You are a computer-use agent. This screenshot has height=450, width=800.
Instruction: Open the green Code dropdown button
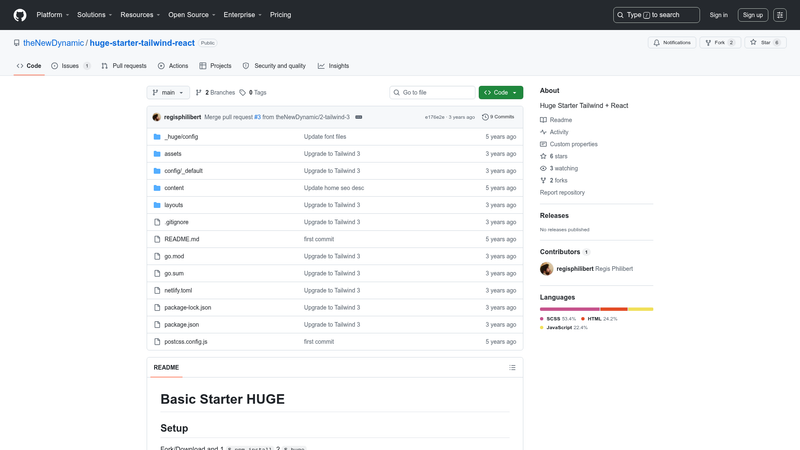(x=501, y=92)
